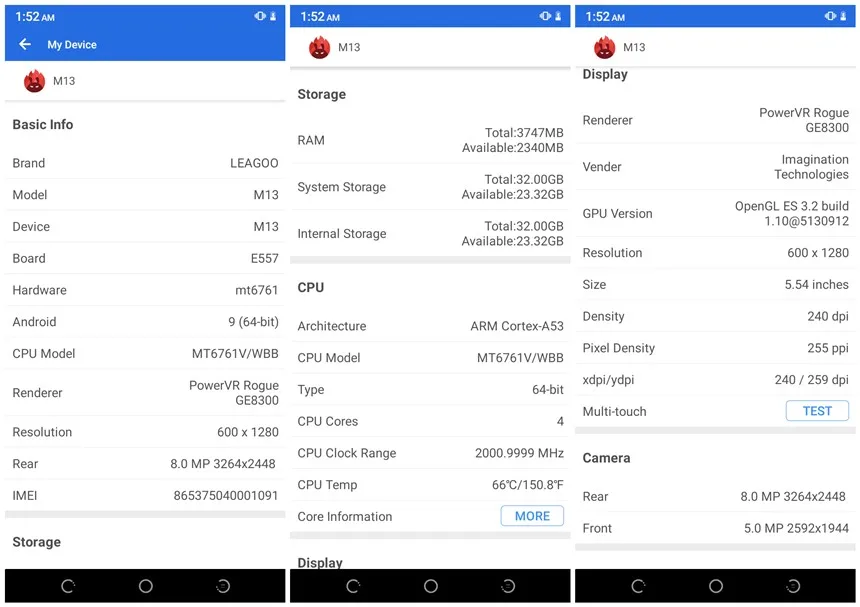Viewport: 860px width, 607px height.
Task: Select Architecture value ARM Cortex-A53
Action: pyautogui.click(x=517, y=326)
